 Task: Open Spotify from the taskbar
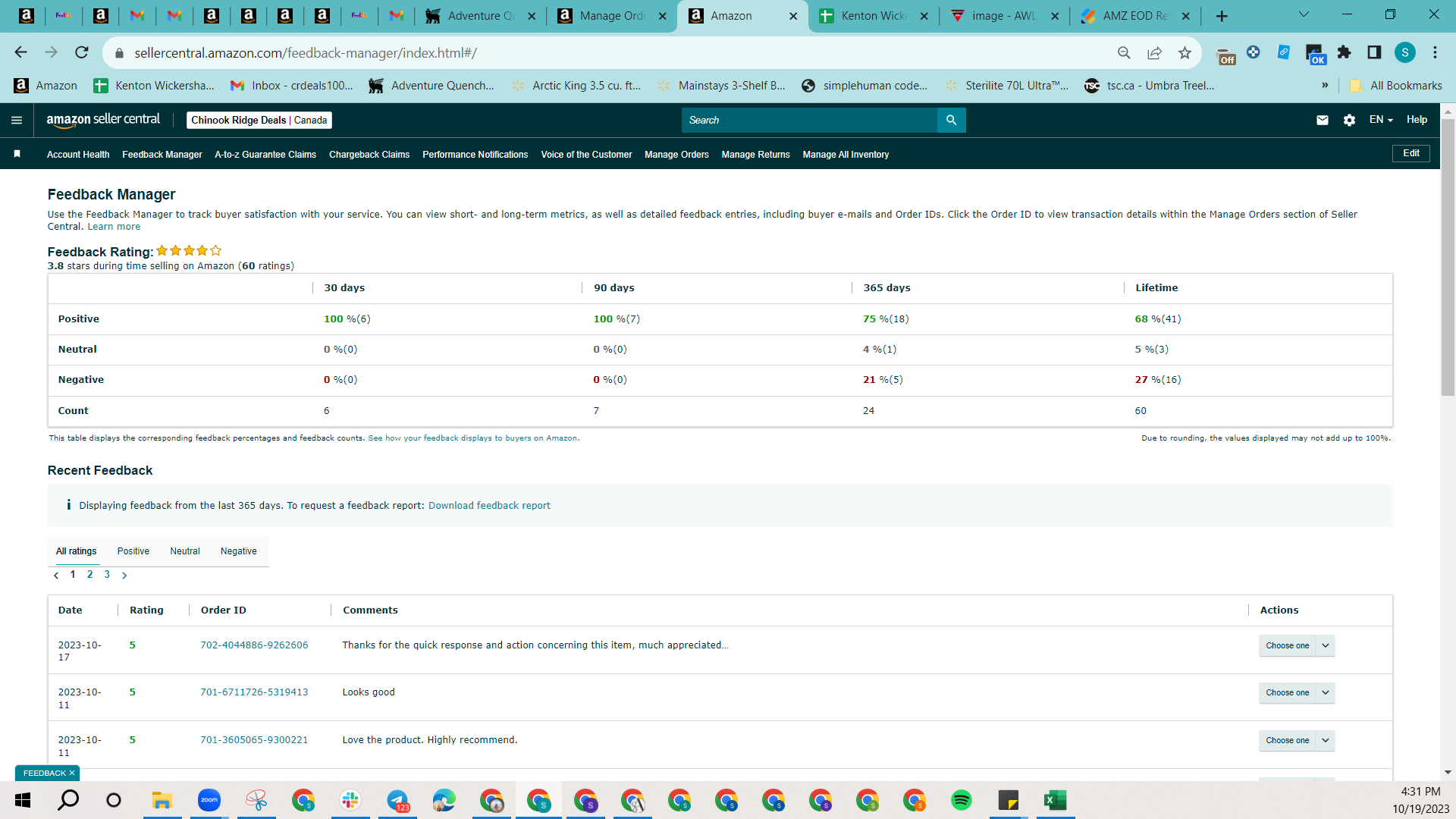[x=962, y=800]
